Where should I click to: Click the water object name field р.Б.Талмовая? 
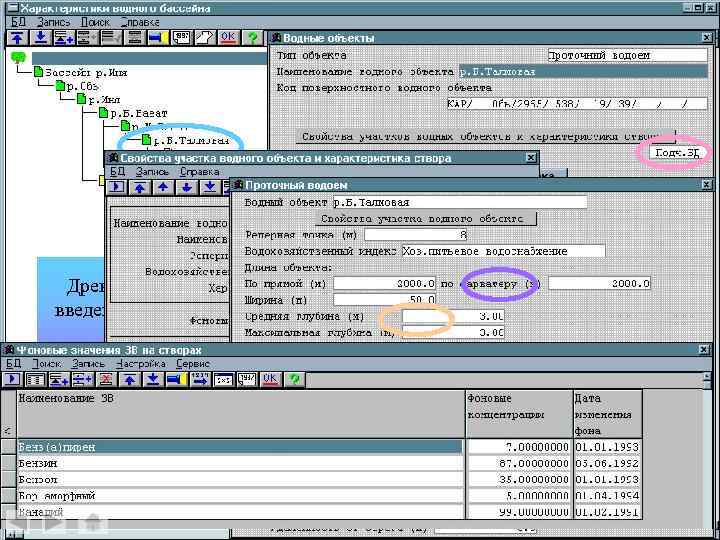[x=583, y=72]
